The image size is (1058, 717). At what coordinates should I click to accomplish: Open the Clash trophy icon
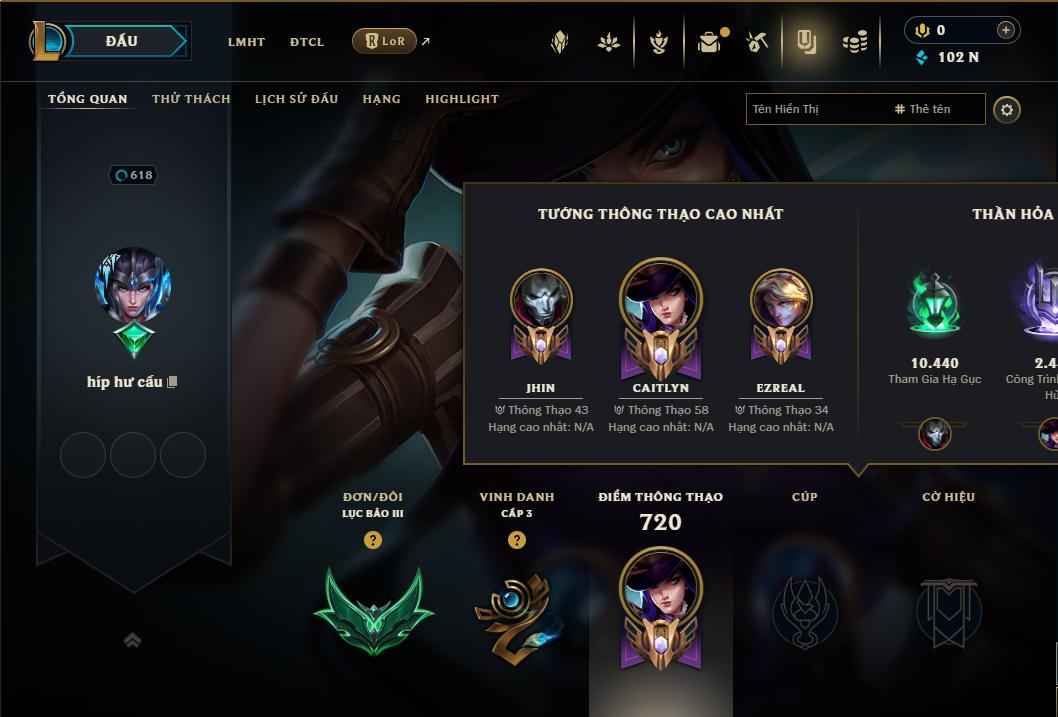point(659,42)
